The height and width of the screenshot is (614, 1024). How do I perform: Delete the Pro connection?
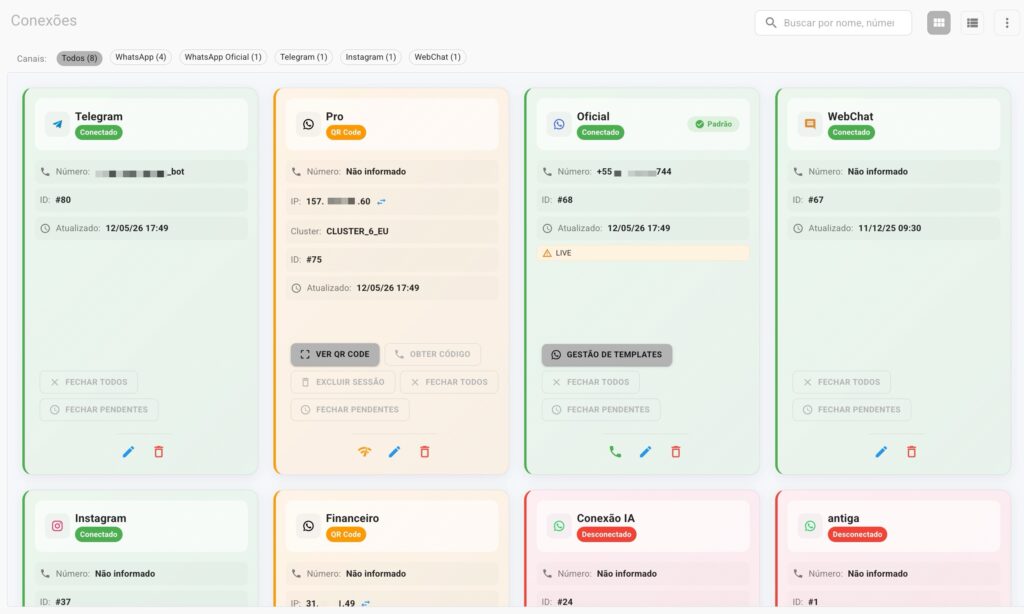point(424,451)
